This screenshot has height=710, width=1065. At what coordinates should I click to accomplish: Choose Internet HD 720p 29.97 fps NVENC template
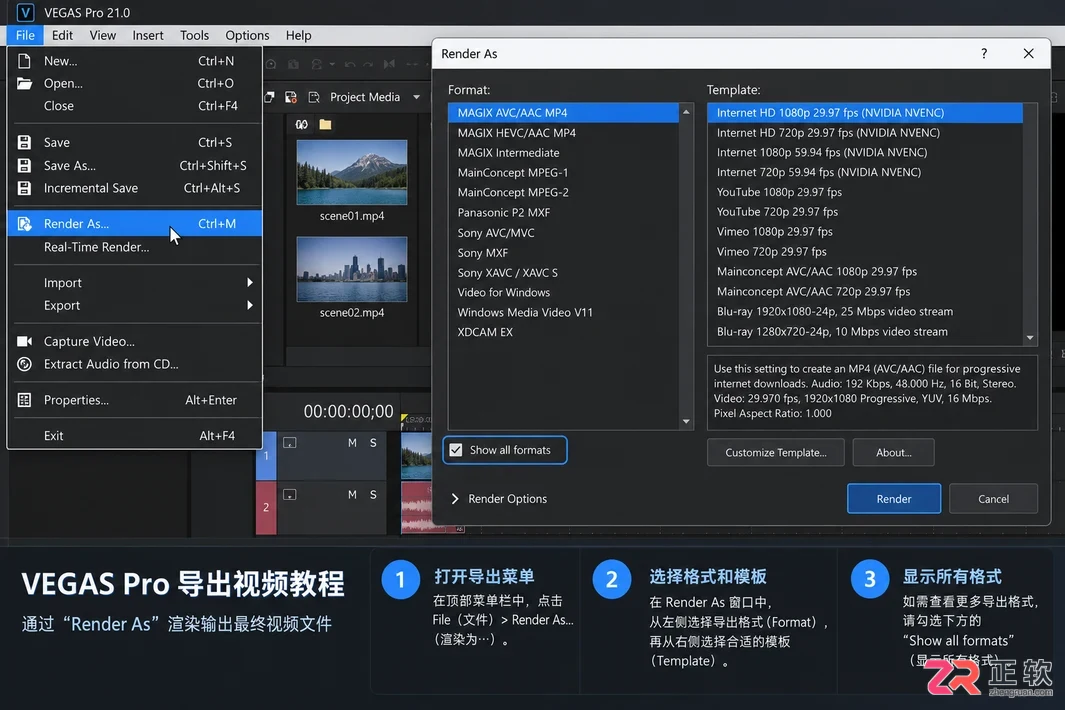[x=865, y=132]
